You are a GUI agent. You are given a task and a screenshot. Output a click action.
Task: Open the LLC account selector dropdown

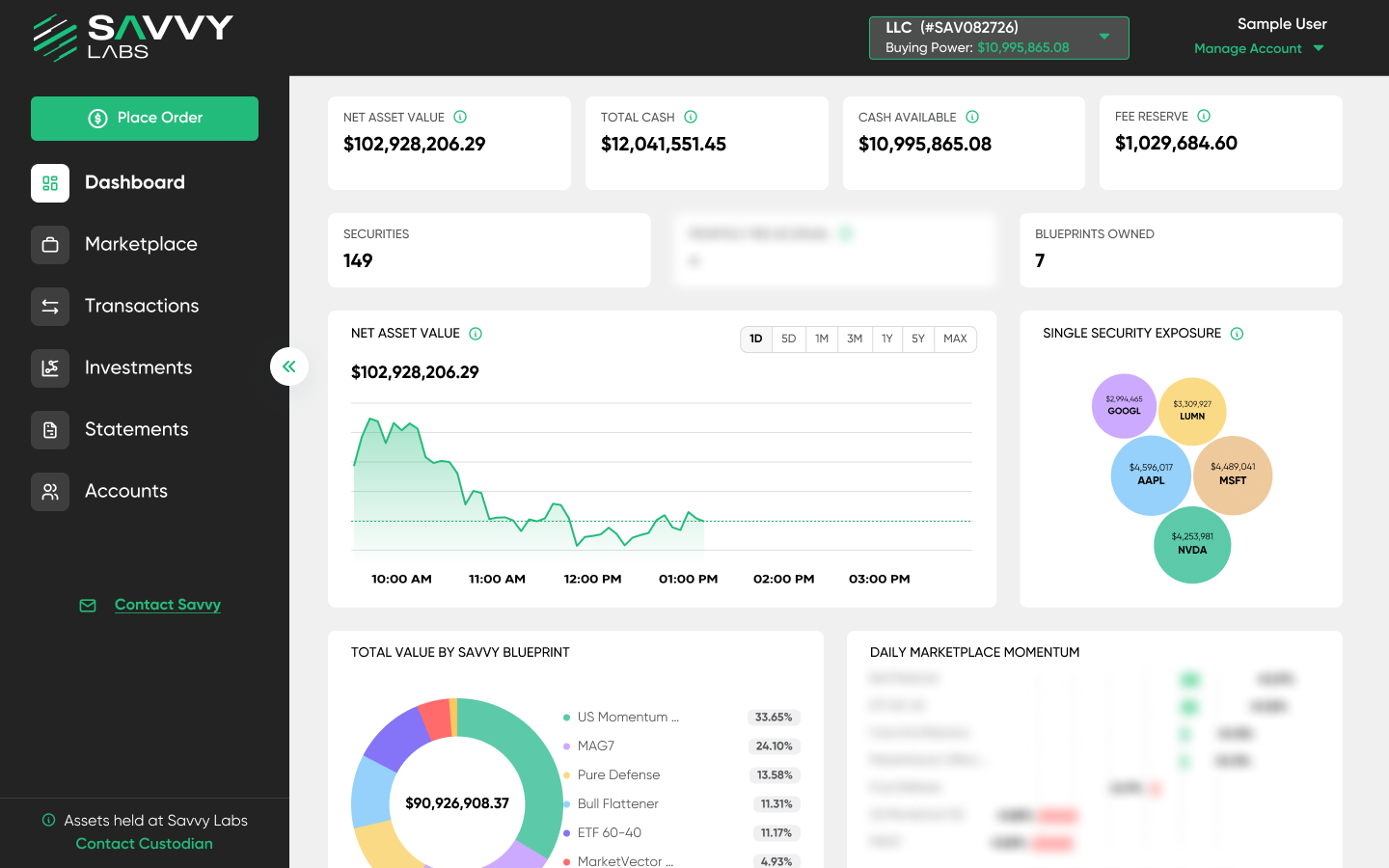1104,37
